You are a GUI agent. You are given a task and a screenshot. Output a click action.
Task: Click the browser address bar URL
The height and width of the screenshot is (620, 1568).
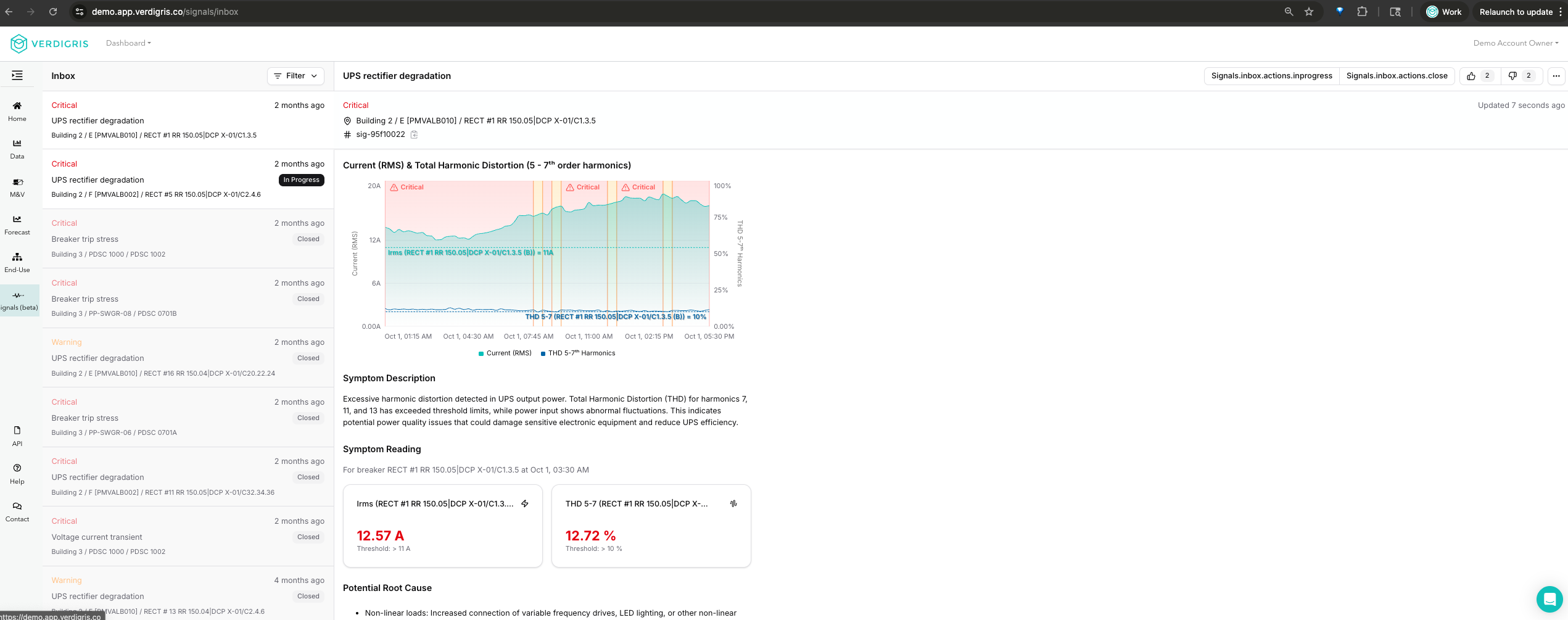pos(165,12)
